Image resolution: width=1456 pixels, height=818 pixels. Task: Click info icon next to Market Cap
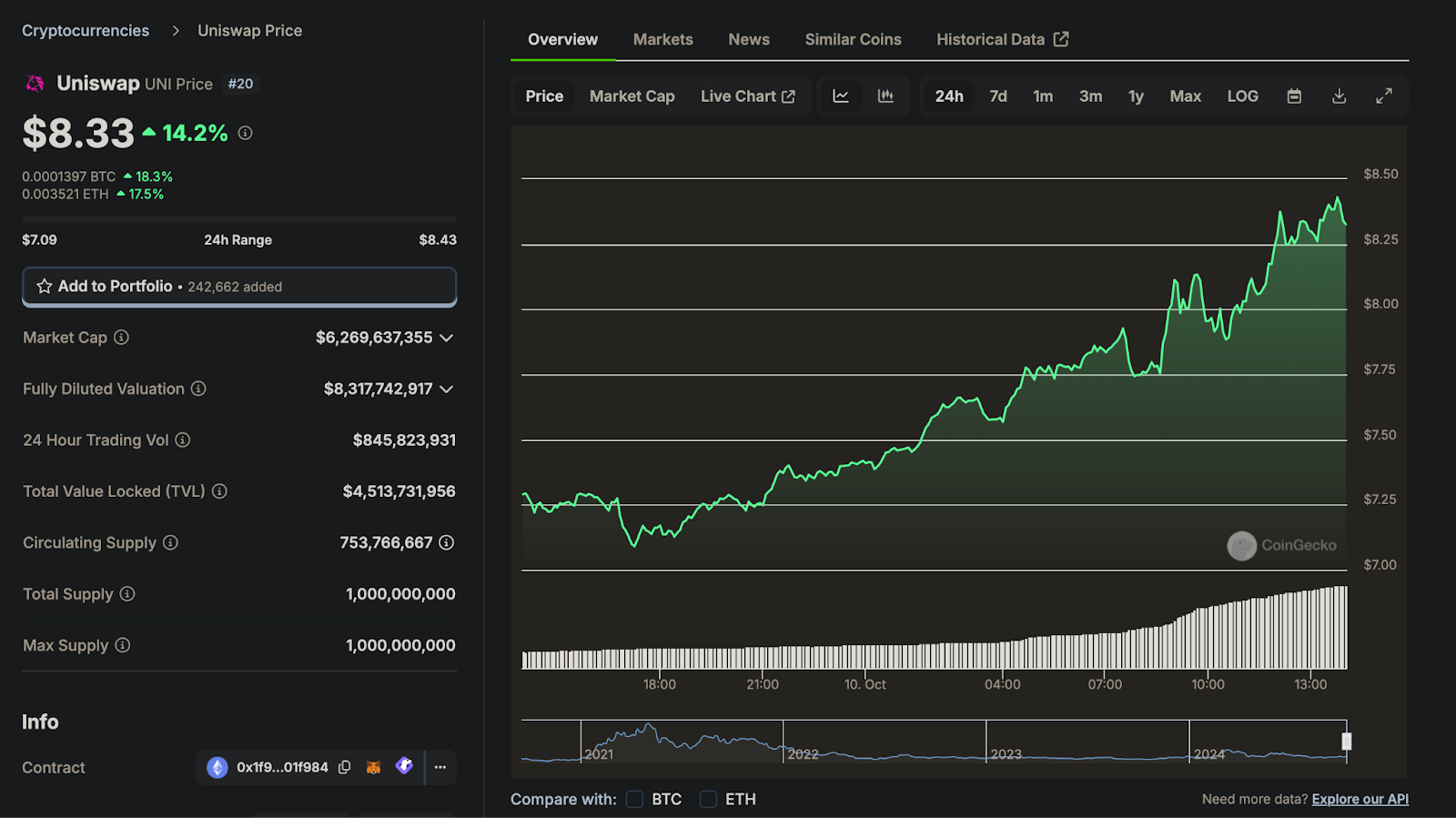pyautogui.click(x=121, y=338)
